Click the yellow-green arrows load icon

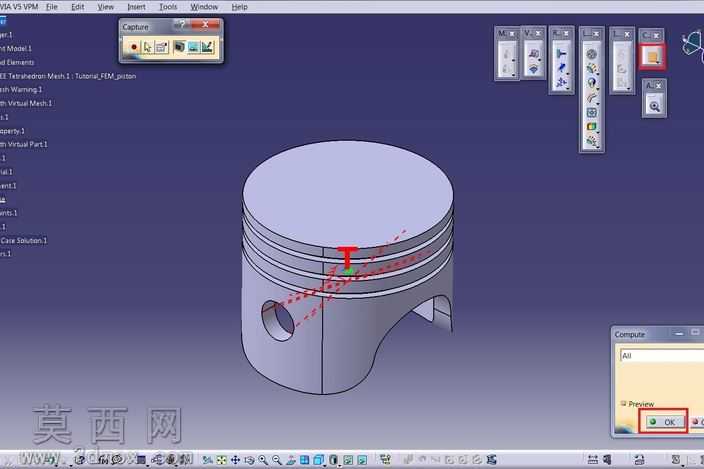591,69
